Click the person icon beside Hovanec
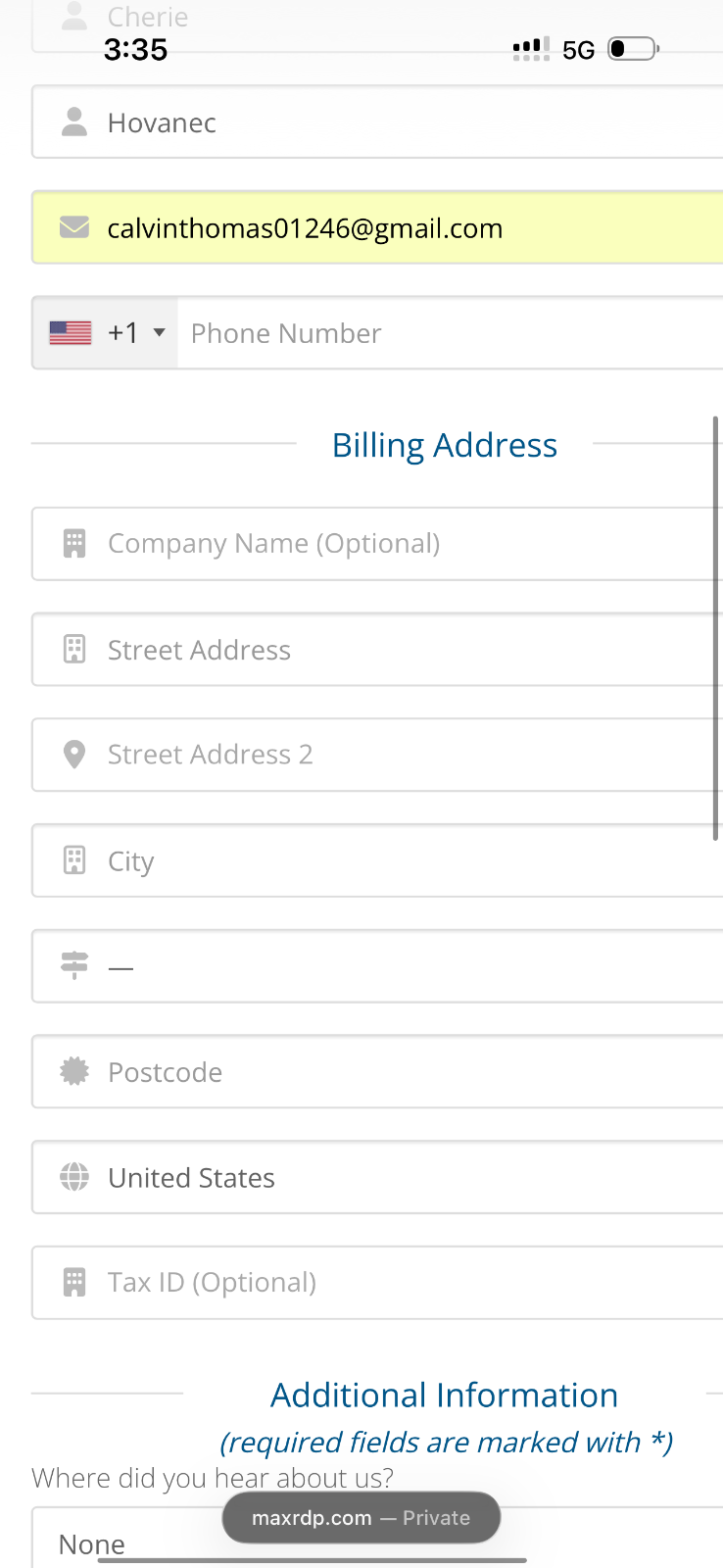The image size is (723, 1568). 74,122
